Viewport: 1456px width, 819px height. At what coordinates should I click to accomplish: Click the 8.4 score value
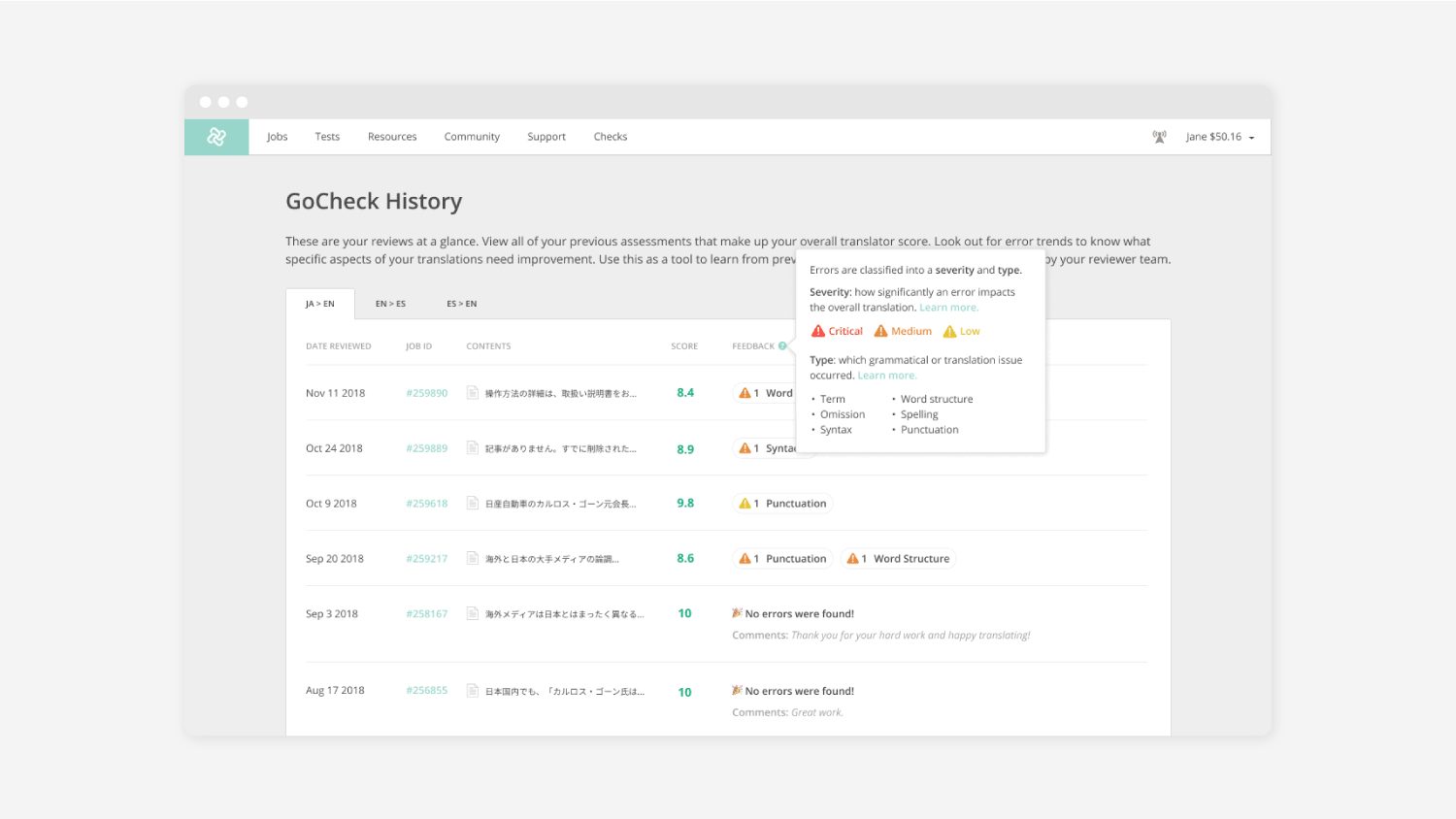click(685, 393)
